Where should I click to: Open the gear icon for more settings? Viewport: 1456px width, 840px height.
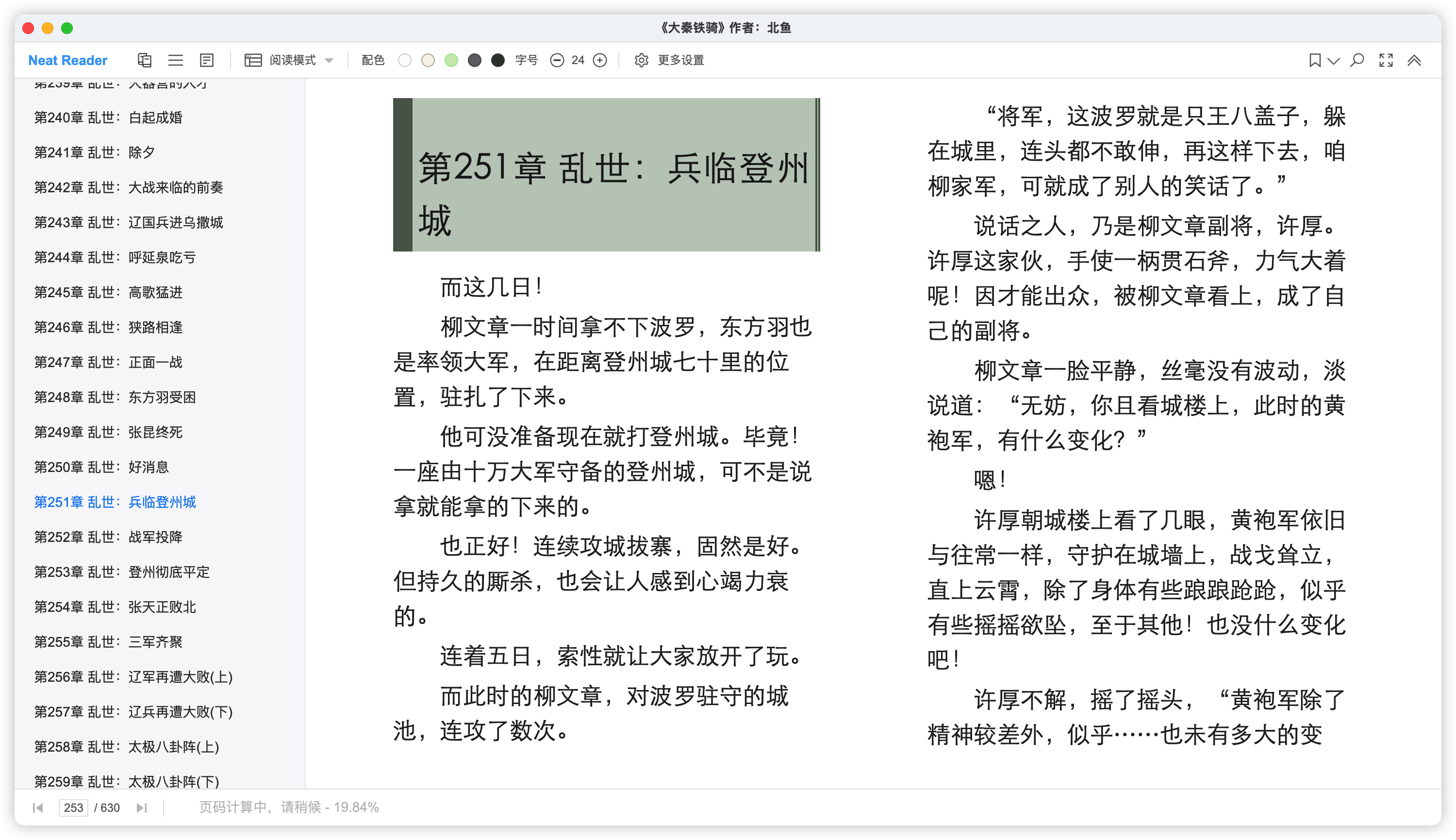pyautogui.click(x=641, y=60)
